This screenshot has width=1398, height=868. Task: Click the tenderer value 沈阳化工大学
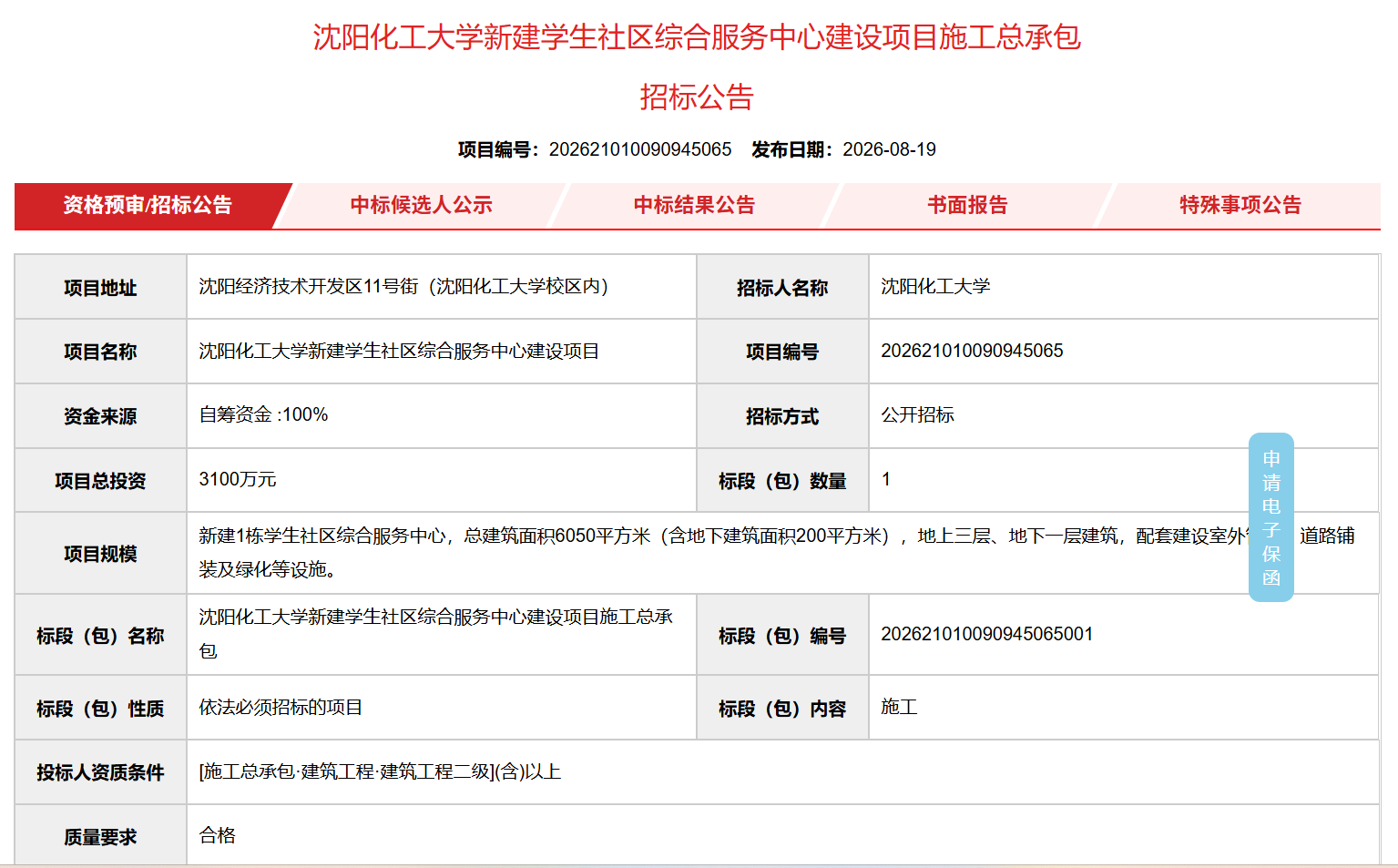click(935, 287)
